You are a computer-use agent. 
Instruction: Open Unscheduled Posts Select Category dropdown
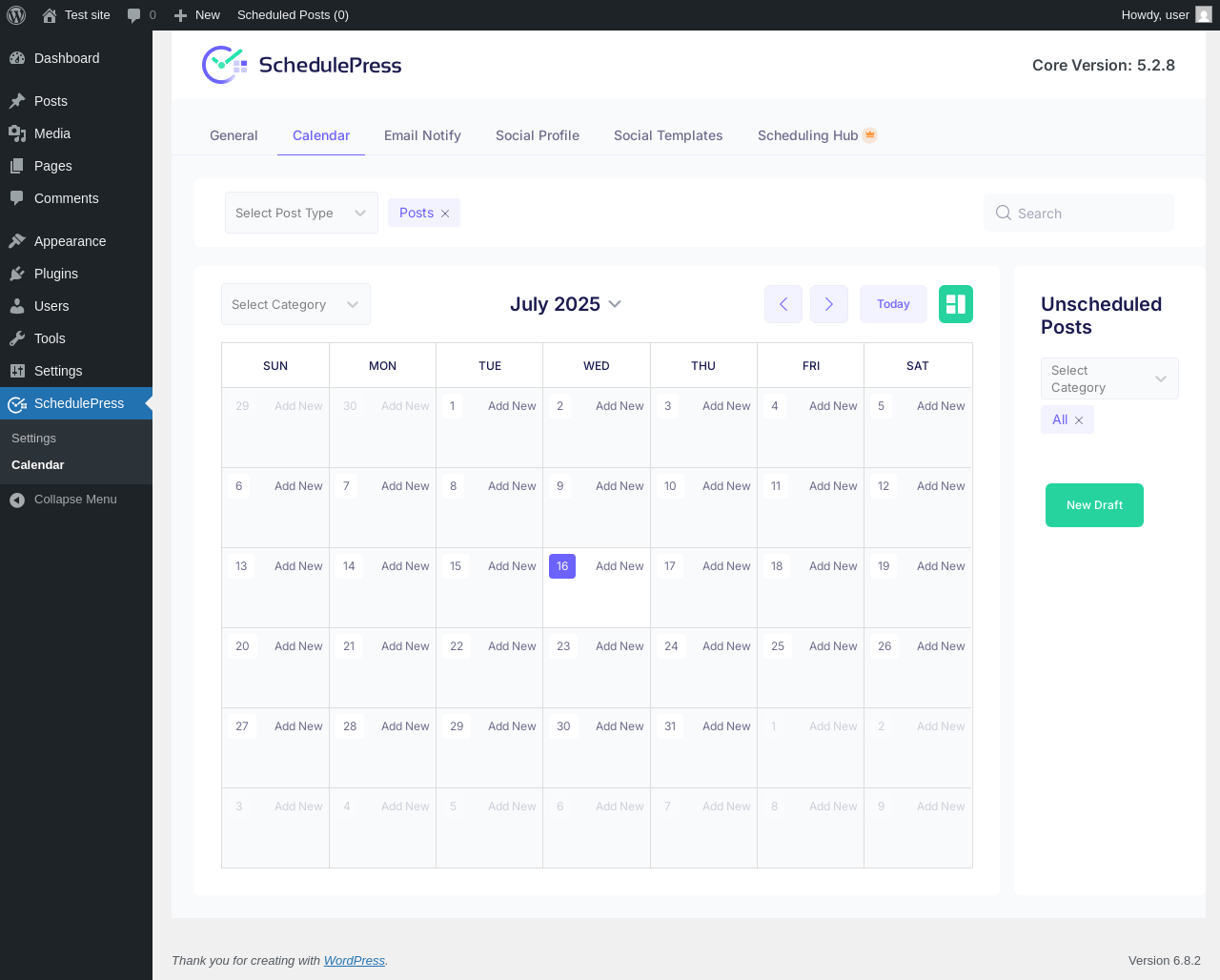click(x=1109, y=378)
